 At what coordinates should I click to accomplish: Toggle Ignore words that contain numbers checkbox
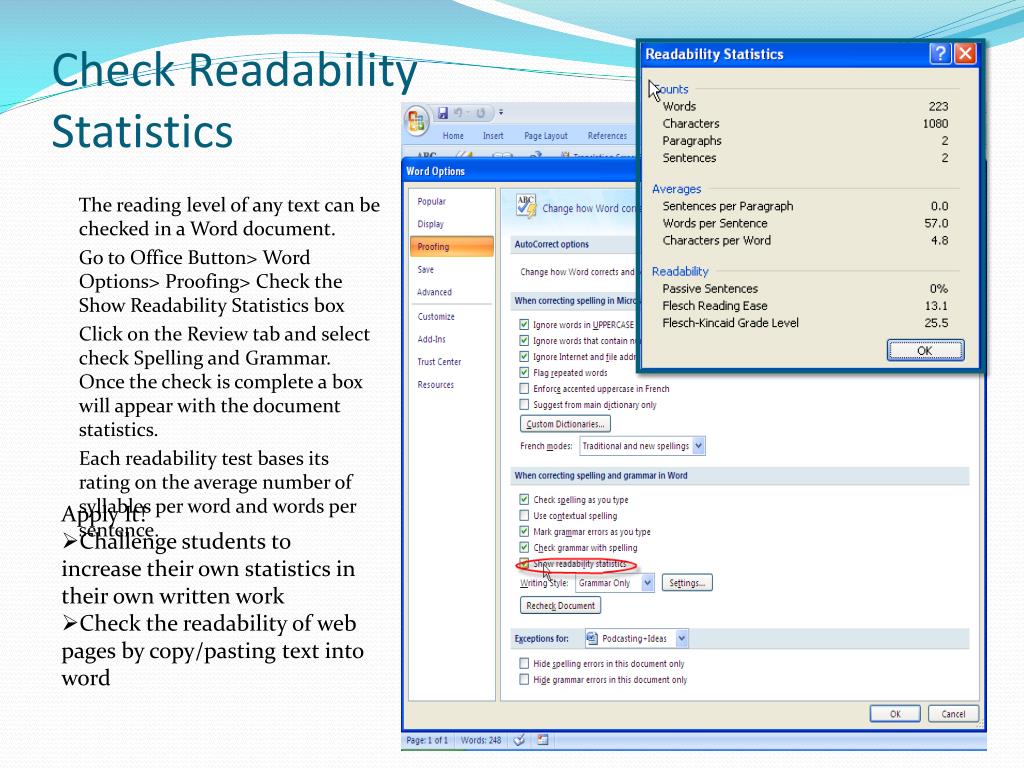click(524, 340)
